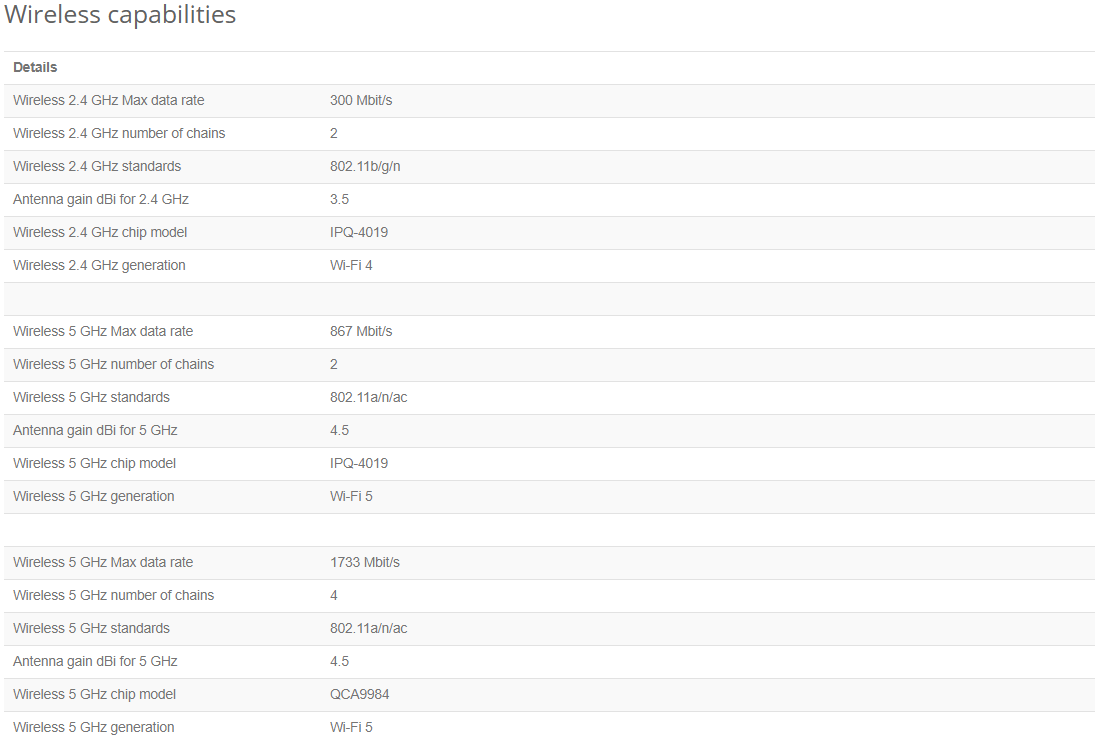The width and height of the screenshot is (1107, 746).
Task: Click the Wireless 2.4 GHz Max data rate label
Action: (x=109, y=101)
